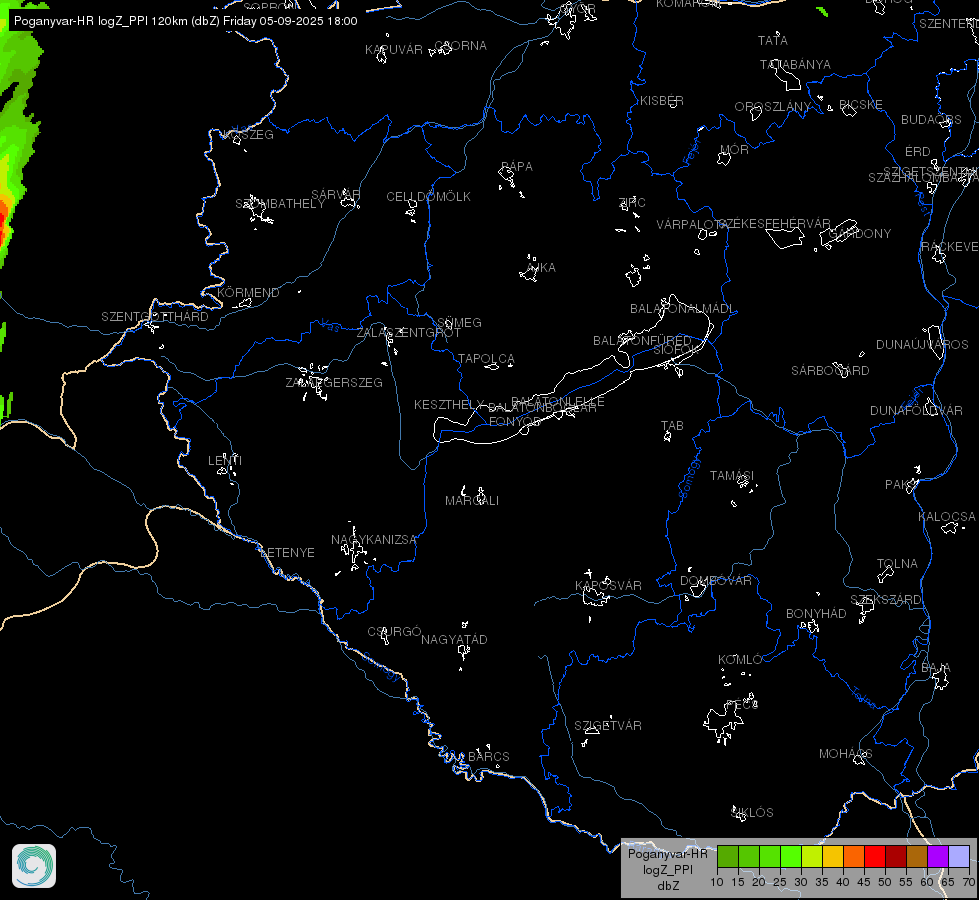
Task: Click the DUNAFÖLDVÁR city label
Action: [917, 411]
